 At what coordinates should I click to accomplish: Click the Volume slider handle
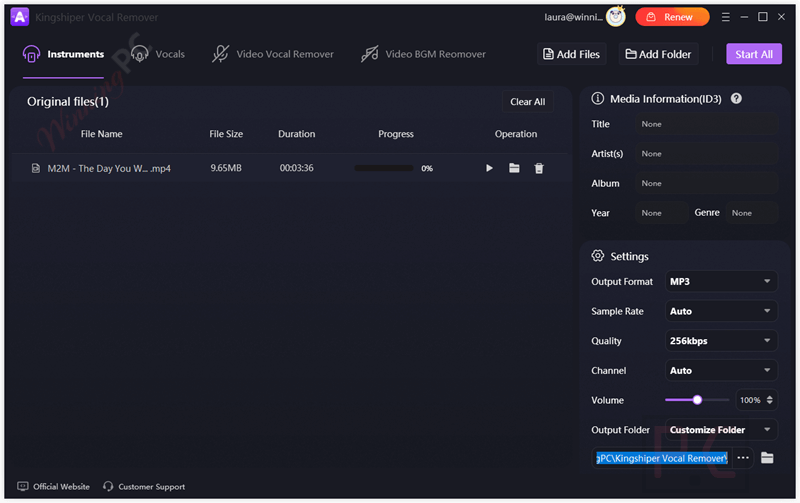[x=697, y=400]
